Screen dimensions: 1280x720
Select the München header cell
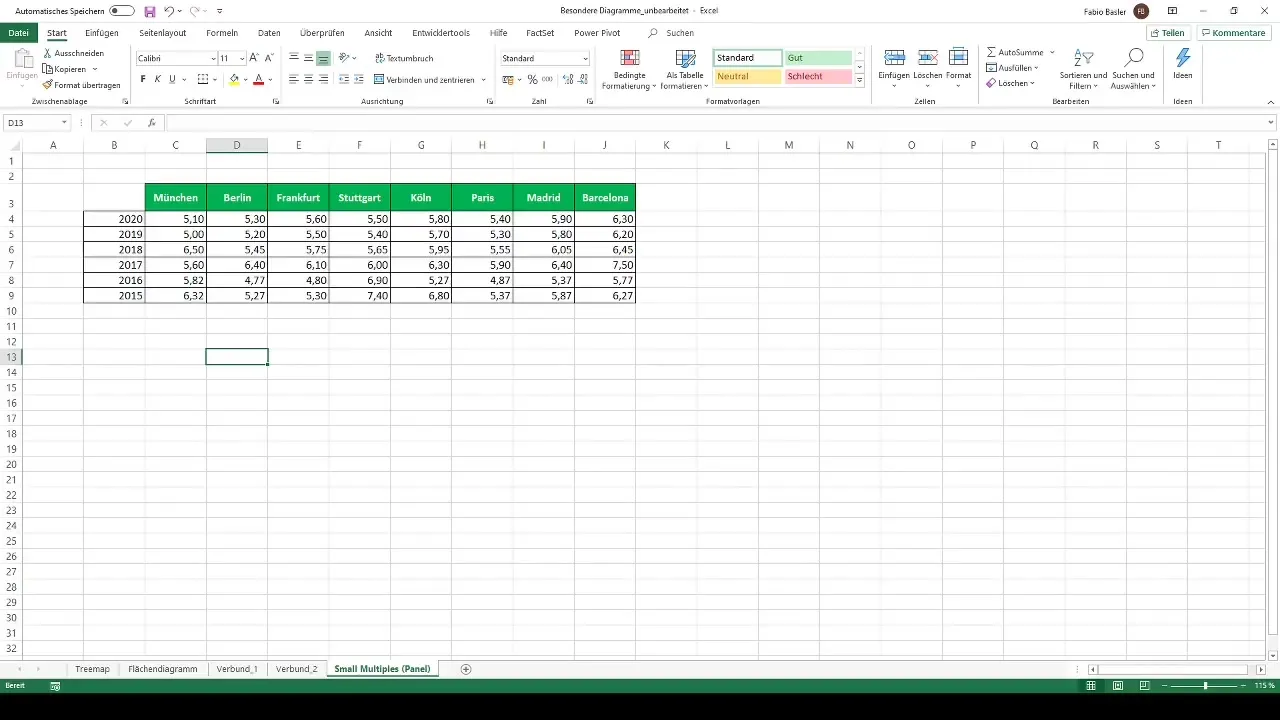tap(175, 198)
